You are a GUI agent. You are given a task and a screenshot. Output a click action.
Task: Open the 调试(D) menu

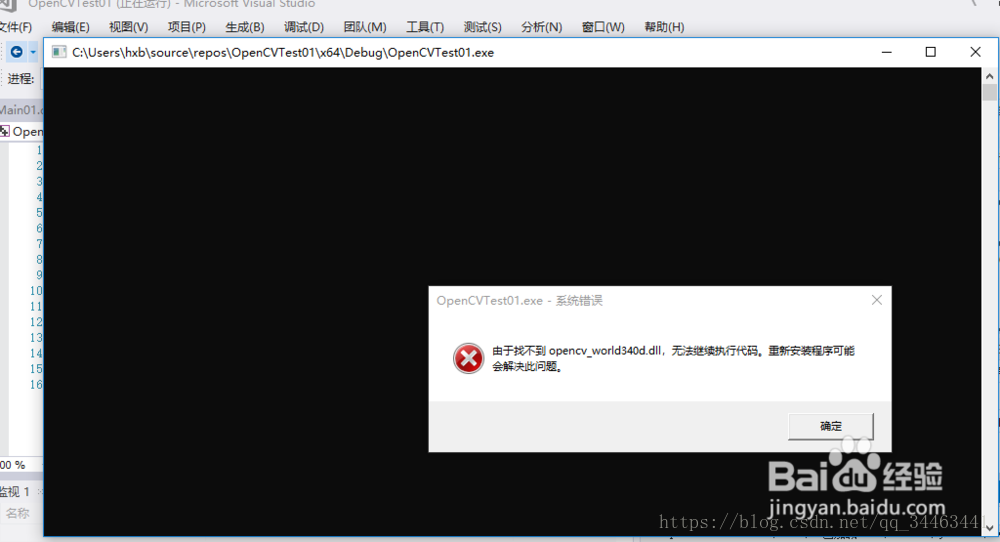pyautogui.click(x=304, y=27)
